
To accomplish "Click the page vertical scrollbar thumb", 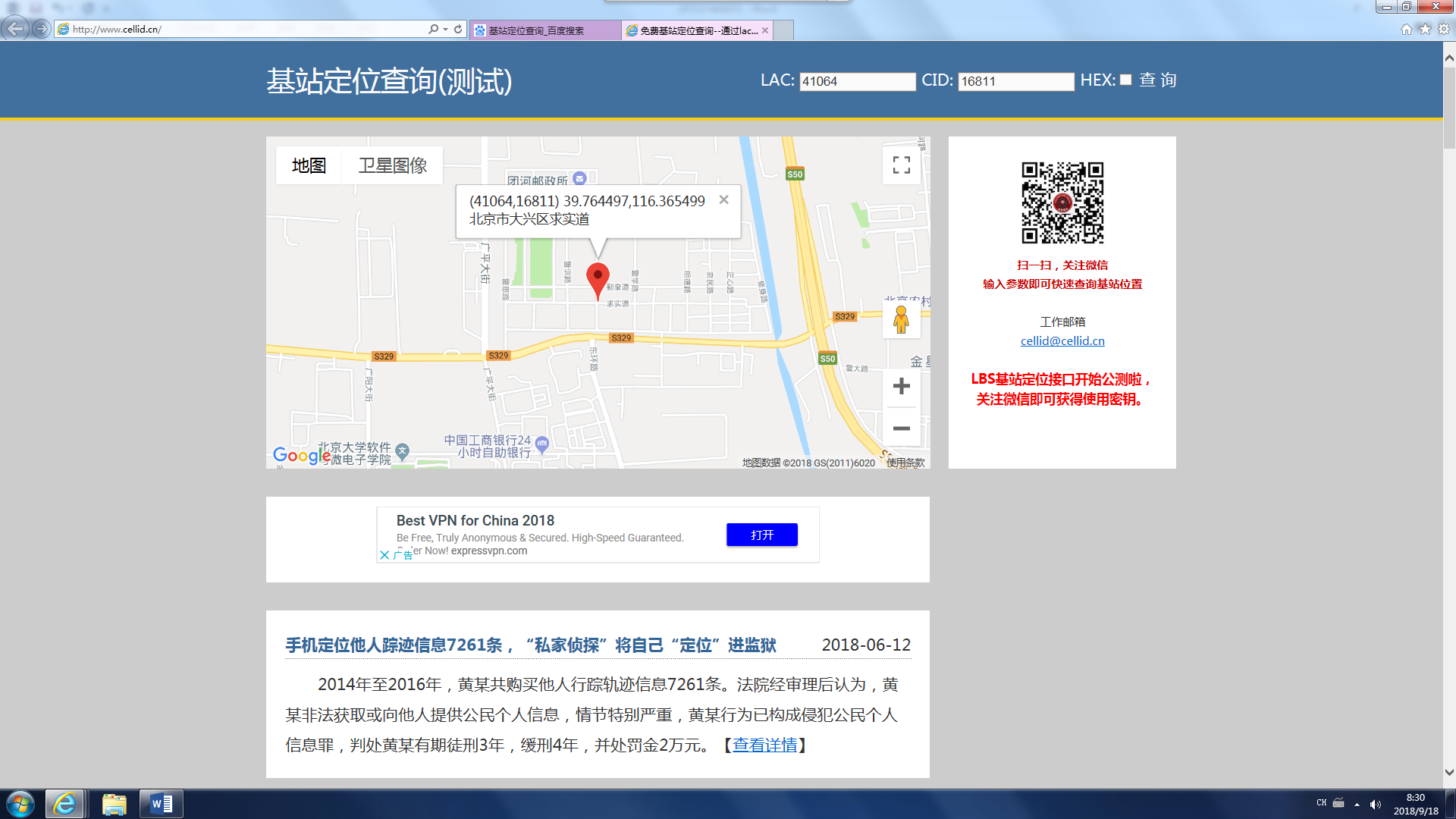I will tap(1449, 106).
